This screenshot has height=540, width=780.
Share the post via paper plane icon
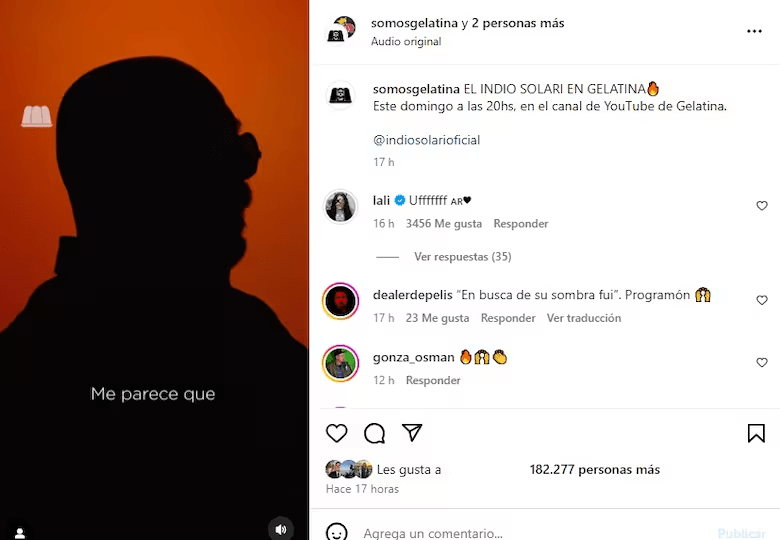click(x=412, y=433)
